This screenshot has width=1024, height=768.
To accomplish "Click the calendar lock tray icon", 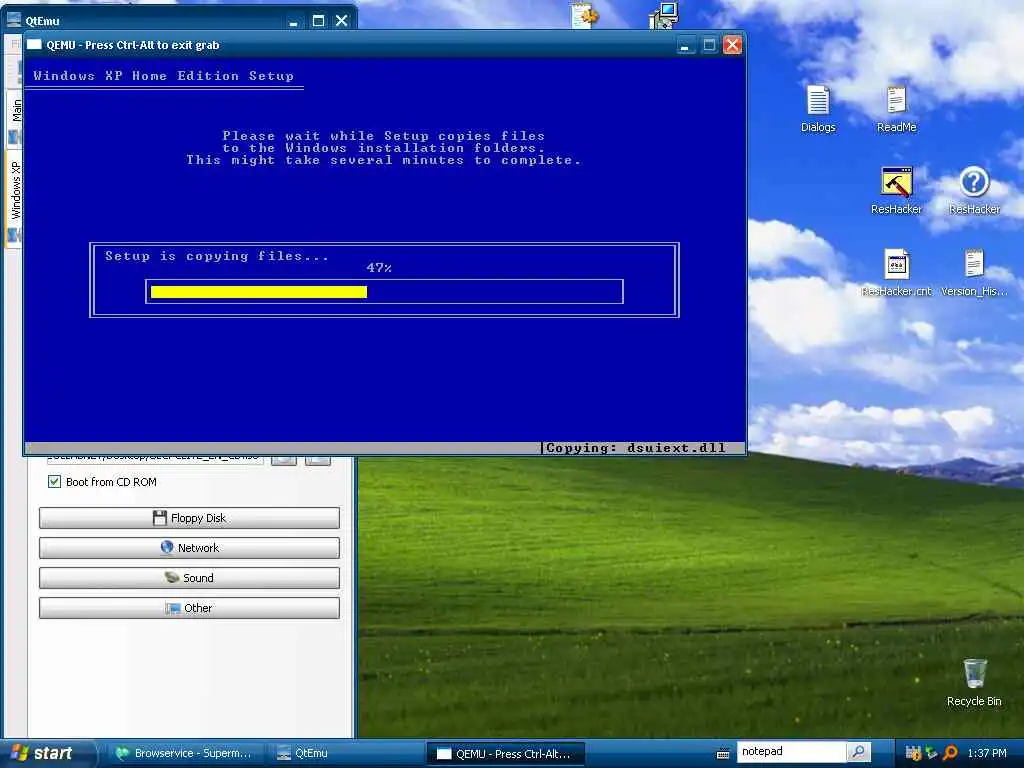I will click(913, 753).
